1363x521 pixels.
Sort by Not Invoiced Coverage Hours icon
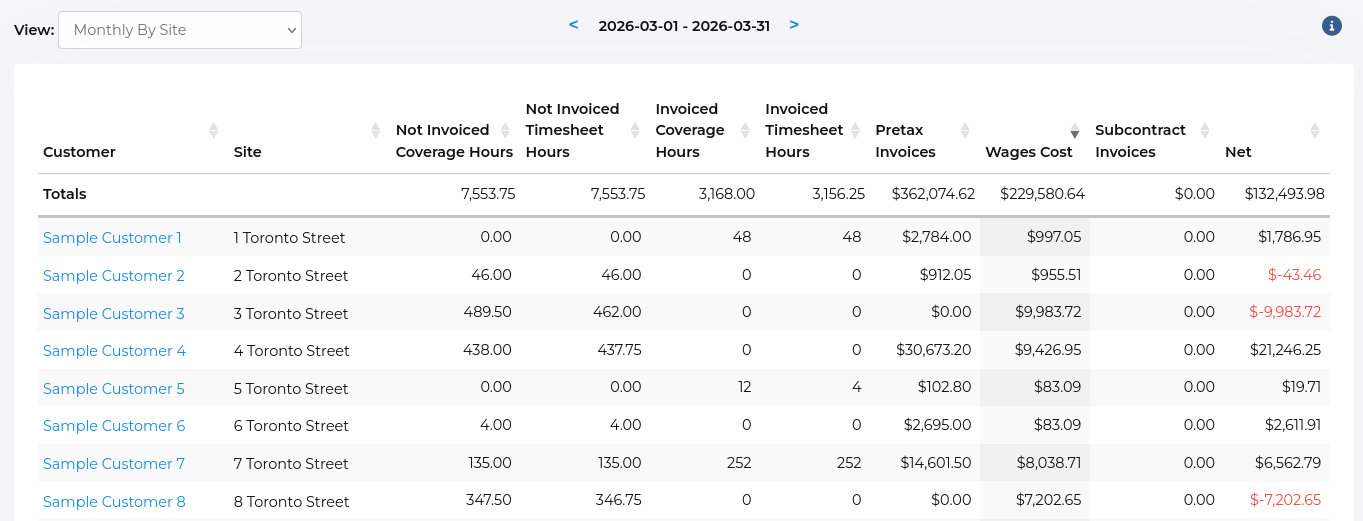(505, 131)
